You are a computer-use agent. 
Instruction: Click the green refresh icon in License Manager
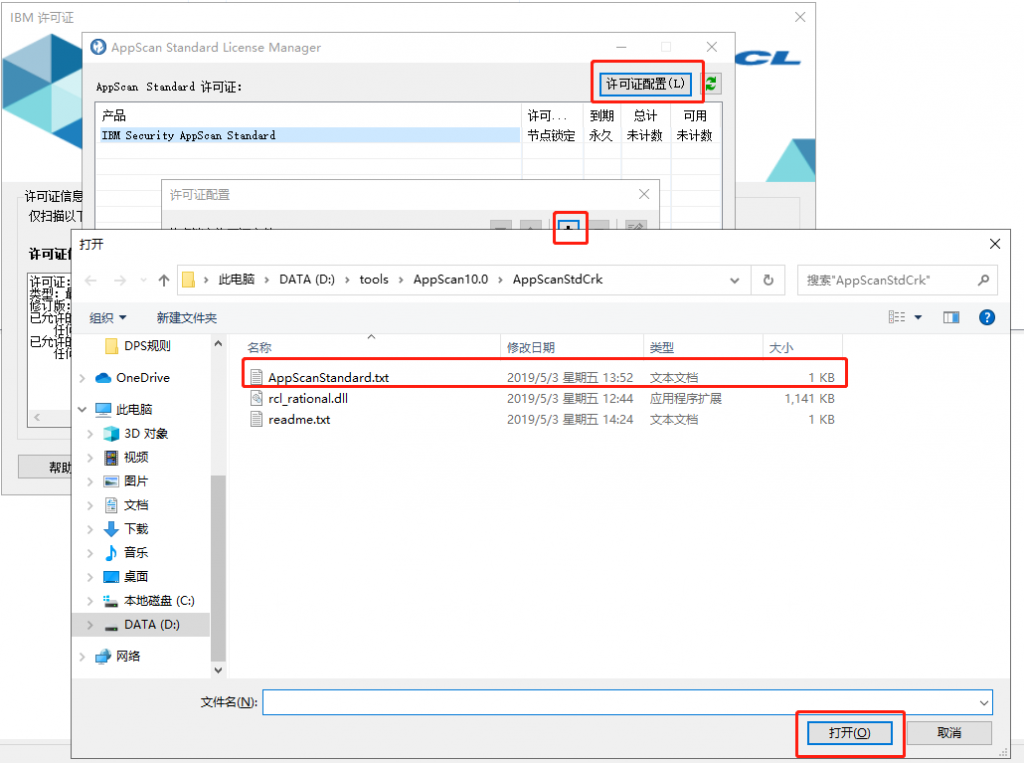(x=711, y=84)
